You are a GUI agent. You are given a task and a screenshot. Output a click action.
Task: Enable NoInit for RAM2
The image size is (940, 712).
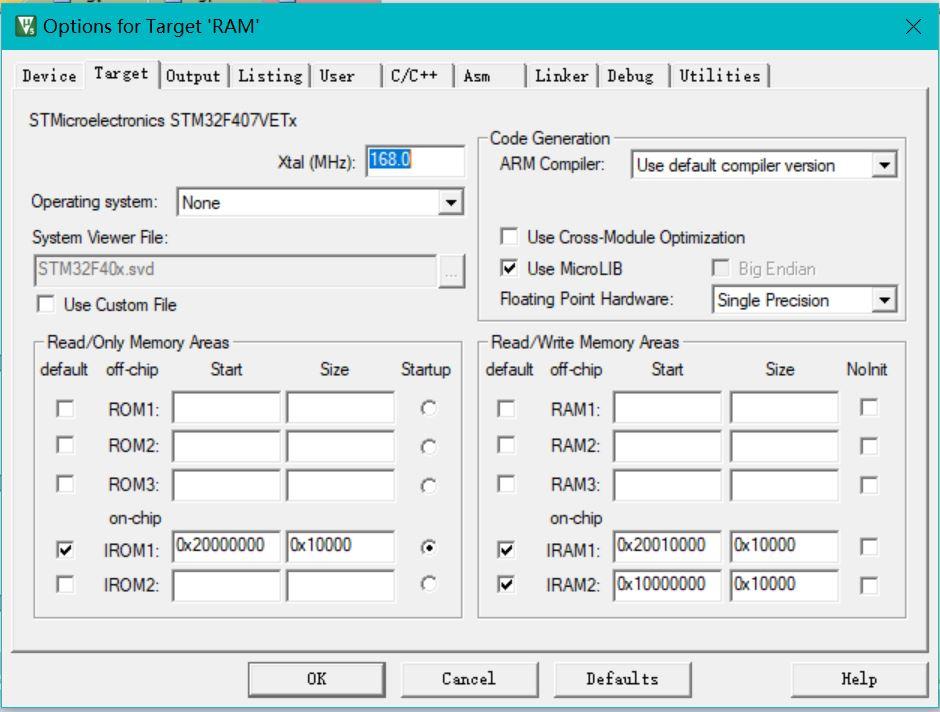pyautogui.click(x=869, y=446)
